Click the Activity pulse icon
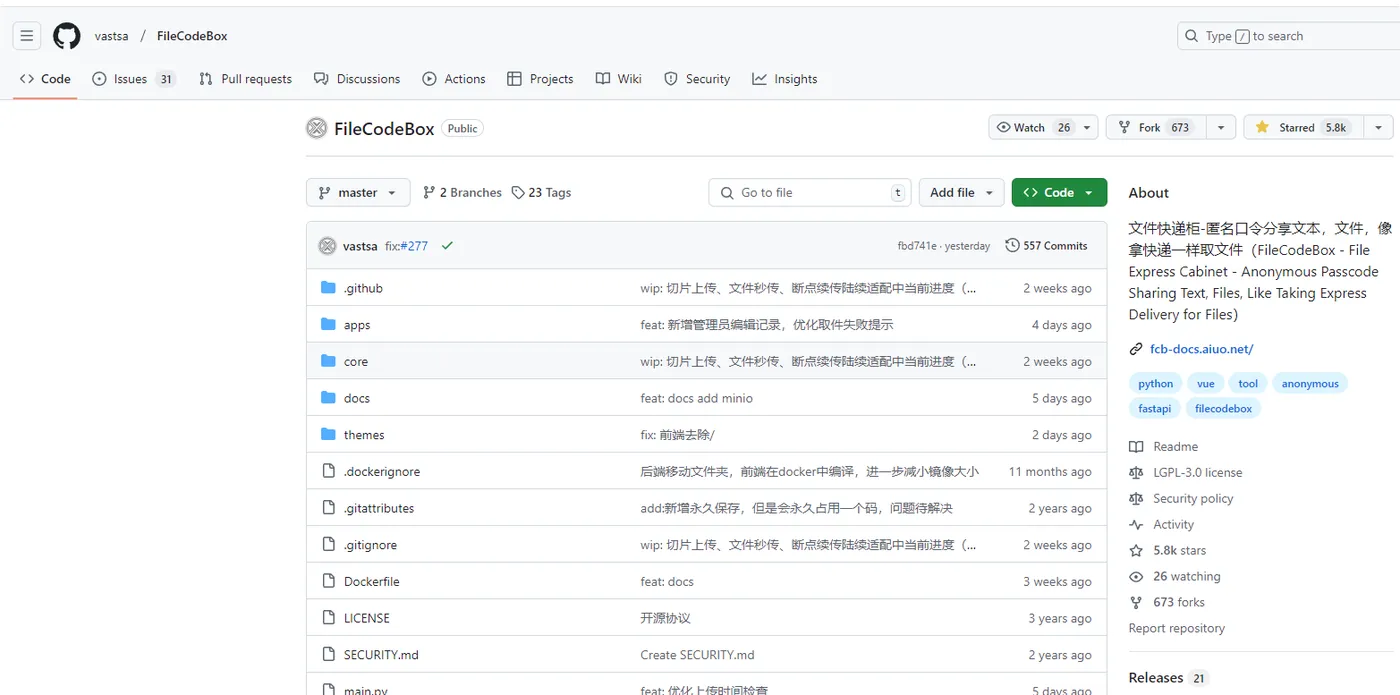 pyautogui.click(x=1136, y=525)
